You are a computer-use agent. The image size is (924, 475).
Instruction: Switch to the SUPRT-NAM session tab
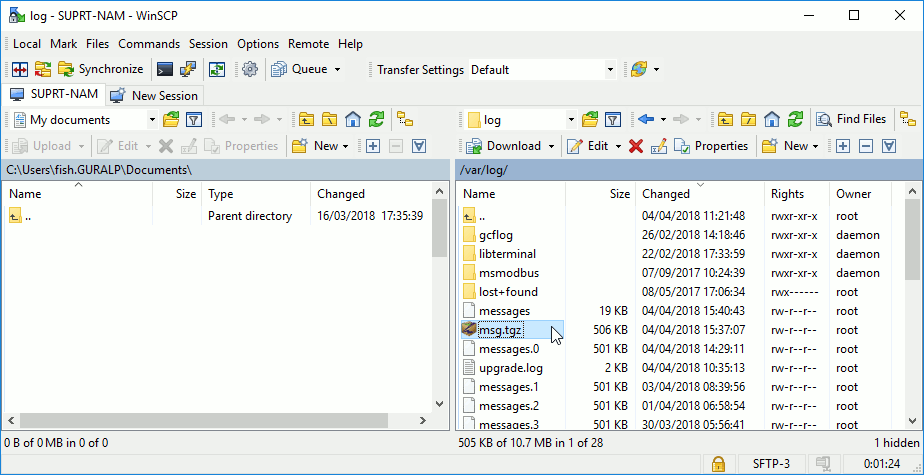click(54, 94)
